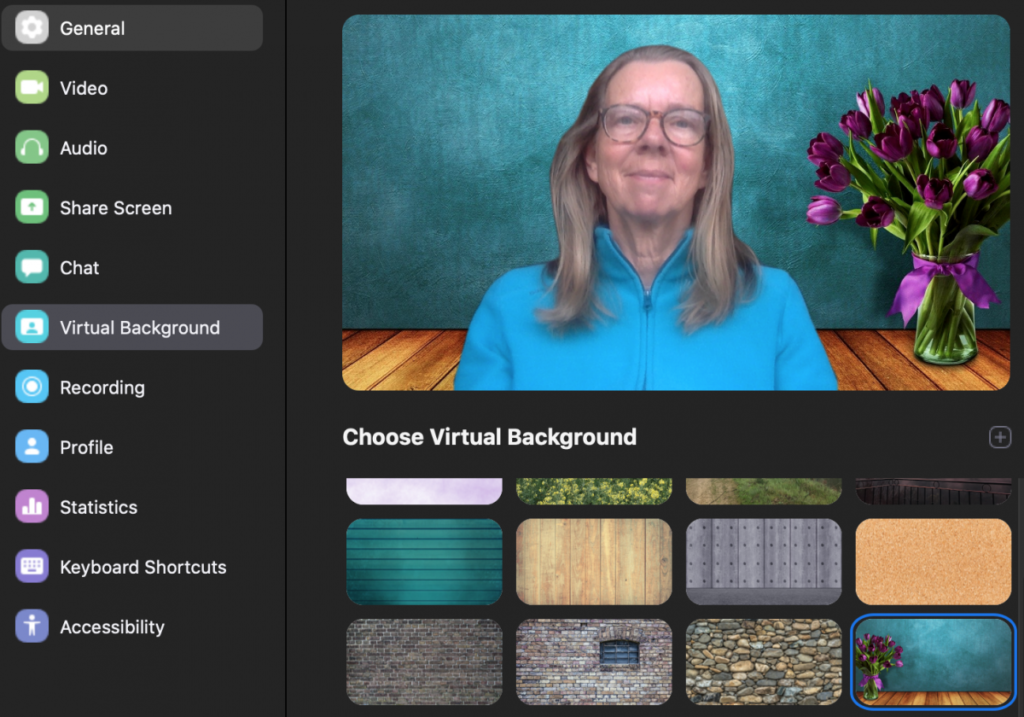Select the purple tulips teal background
Screen dimensions: 1024x717
click(x=933, y=661)
